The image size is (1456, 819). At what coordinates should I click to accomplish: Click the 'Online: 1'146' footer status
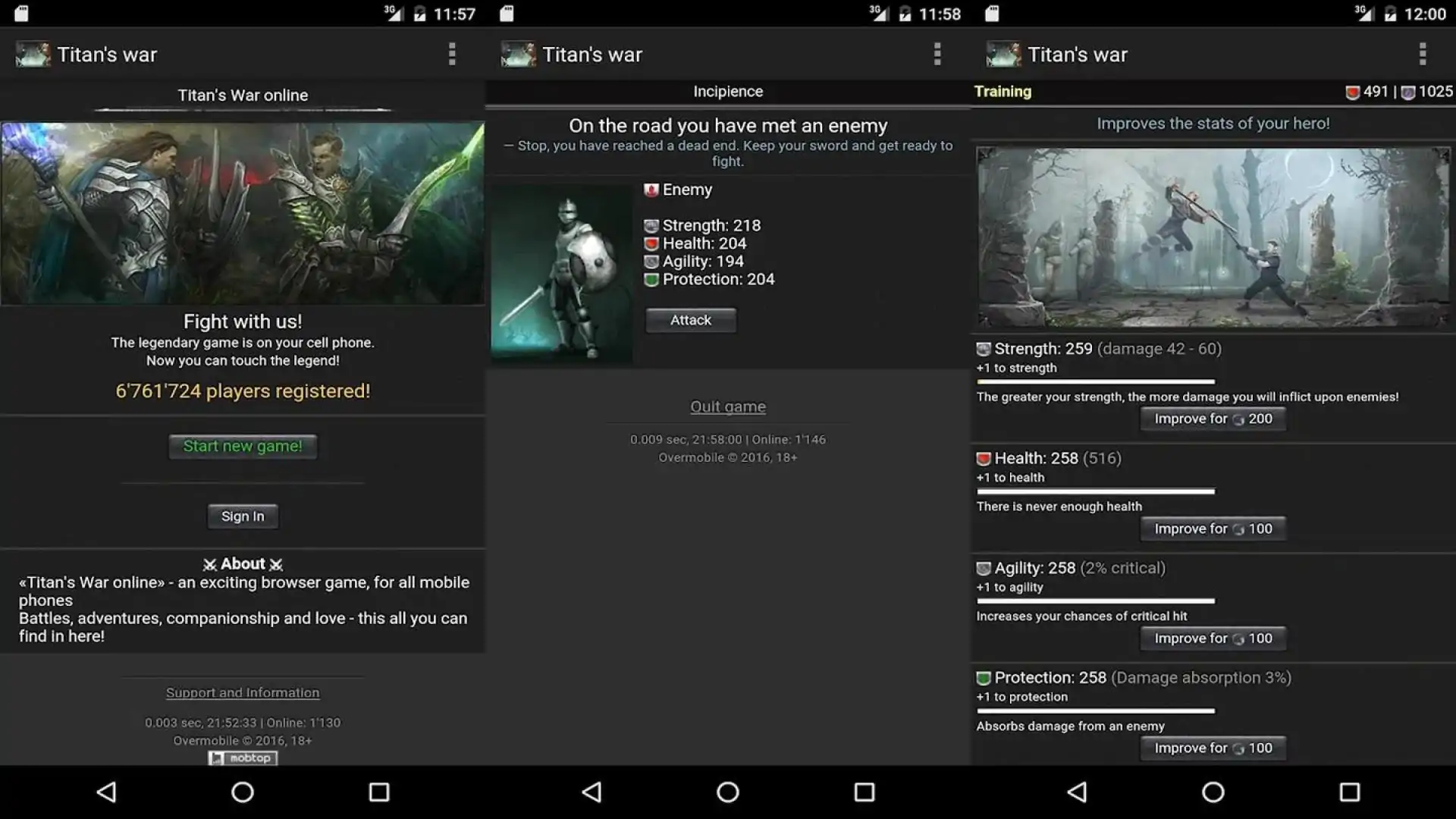[x=789, y=440]
